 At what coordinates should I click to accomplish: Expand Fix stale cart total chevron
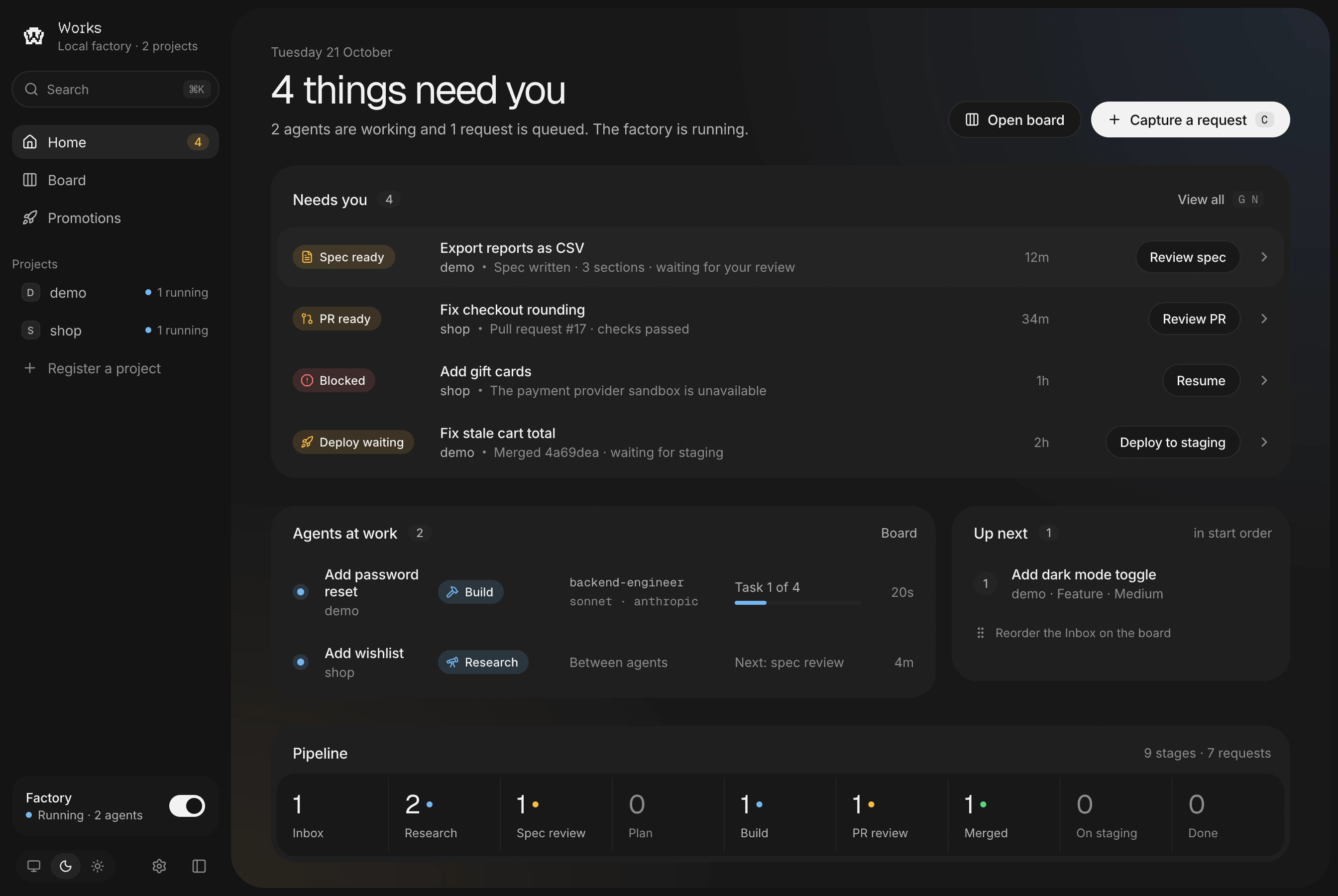pos(1264,443)
